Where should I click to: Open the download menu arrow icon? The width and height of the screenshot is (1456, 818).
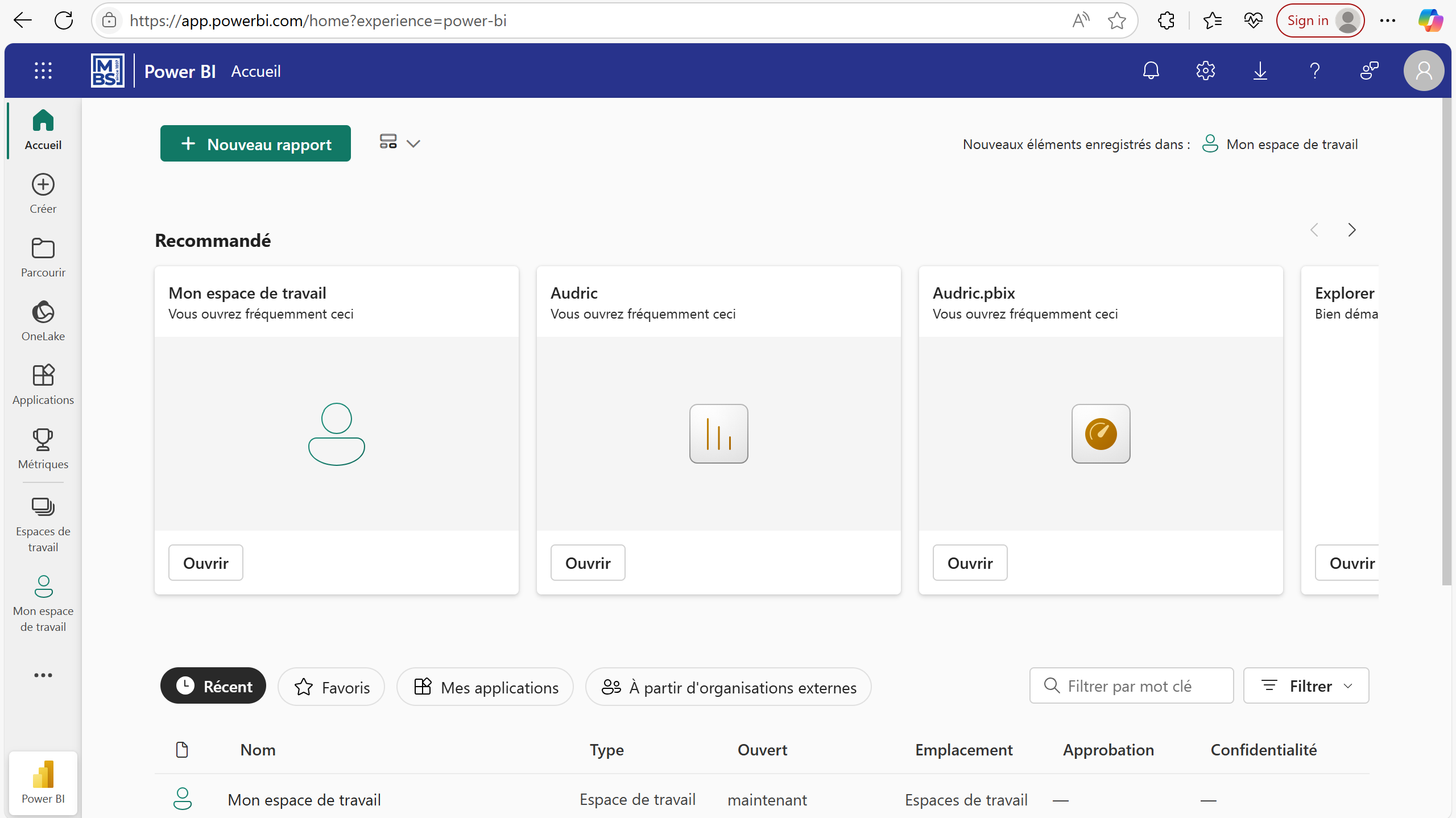tap(1260, 71)
